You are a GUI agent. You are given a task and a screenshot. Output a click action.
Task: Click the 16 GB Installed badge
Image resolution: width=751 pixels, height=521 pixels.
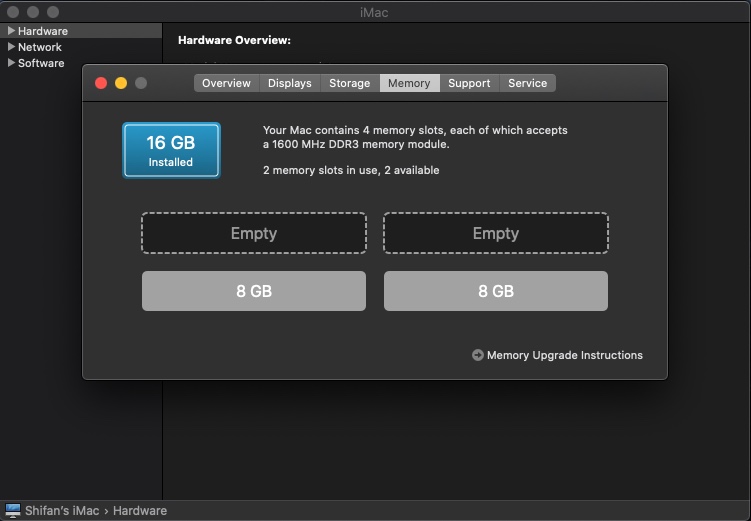(x=171, y=150)
